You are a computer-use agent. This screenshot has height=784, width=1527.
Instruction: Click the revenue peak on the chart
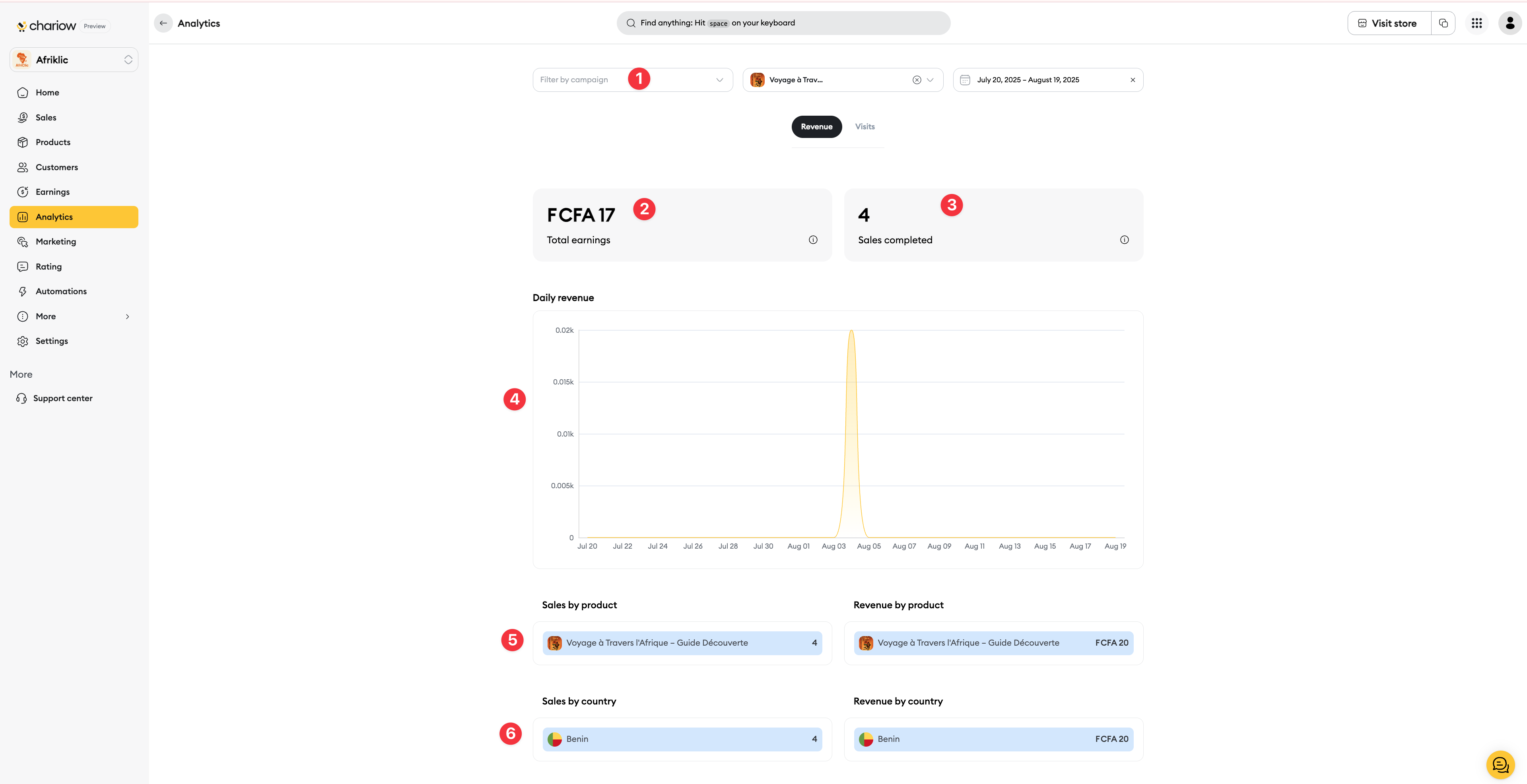[x=851, y=331]
